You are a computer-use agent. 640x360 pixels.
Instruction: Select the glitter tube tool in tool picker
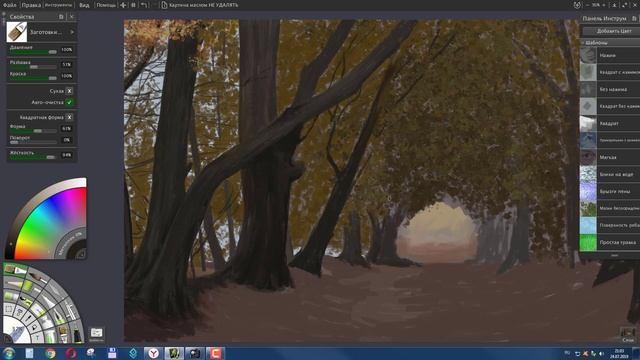tap(50, 338)
